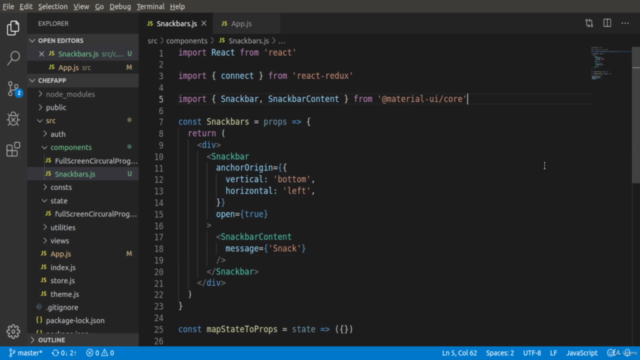This screenshot has width=640, height=360.
Task: Click Open Changes icon in editor toolbar
Action: point(589,23)
